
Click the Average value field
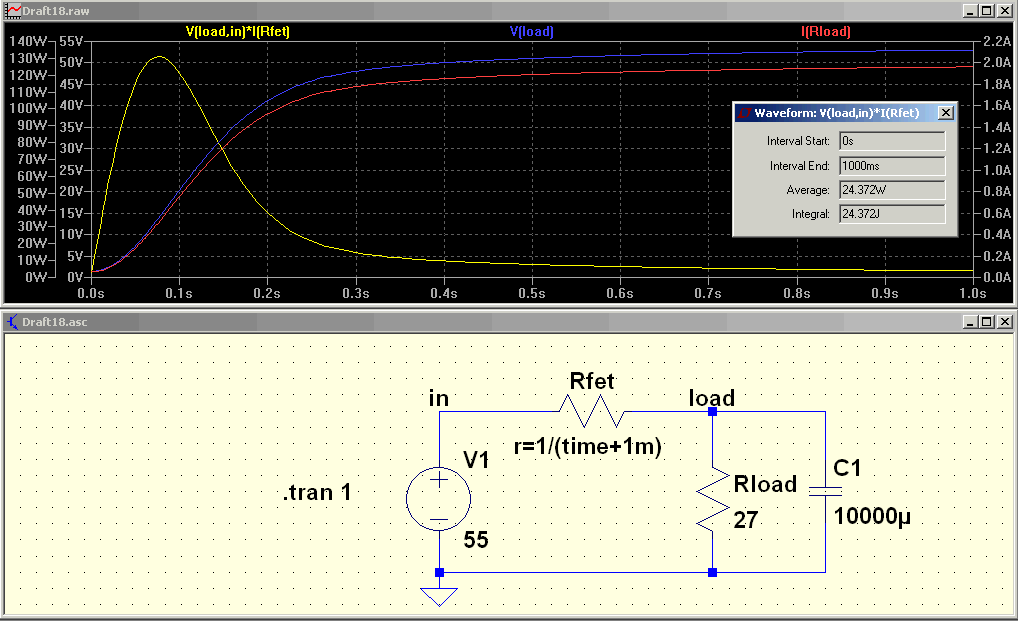tap(892, 190)
